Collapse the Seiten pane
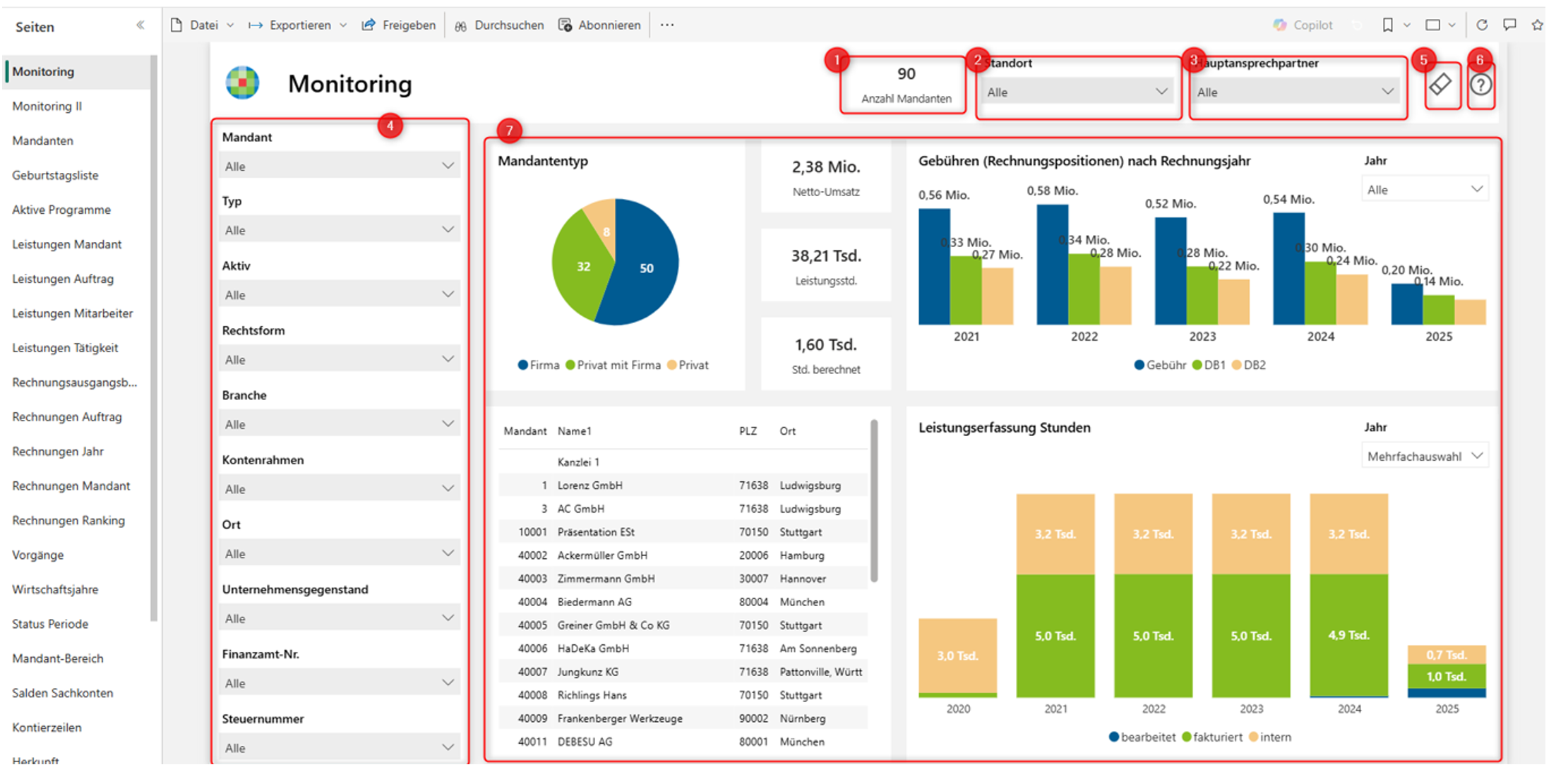The width and height of the screenshot is (1556, 784). pos(140,24)
